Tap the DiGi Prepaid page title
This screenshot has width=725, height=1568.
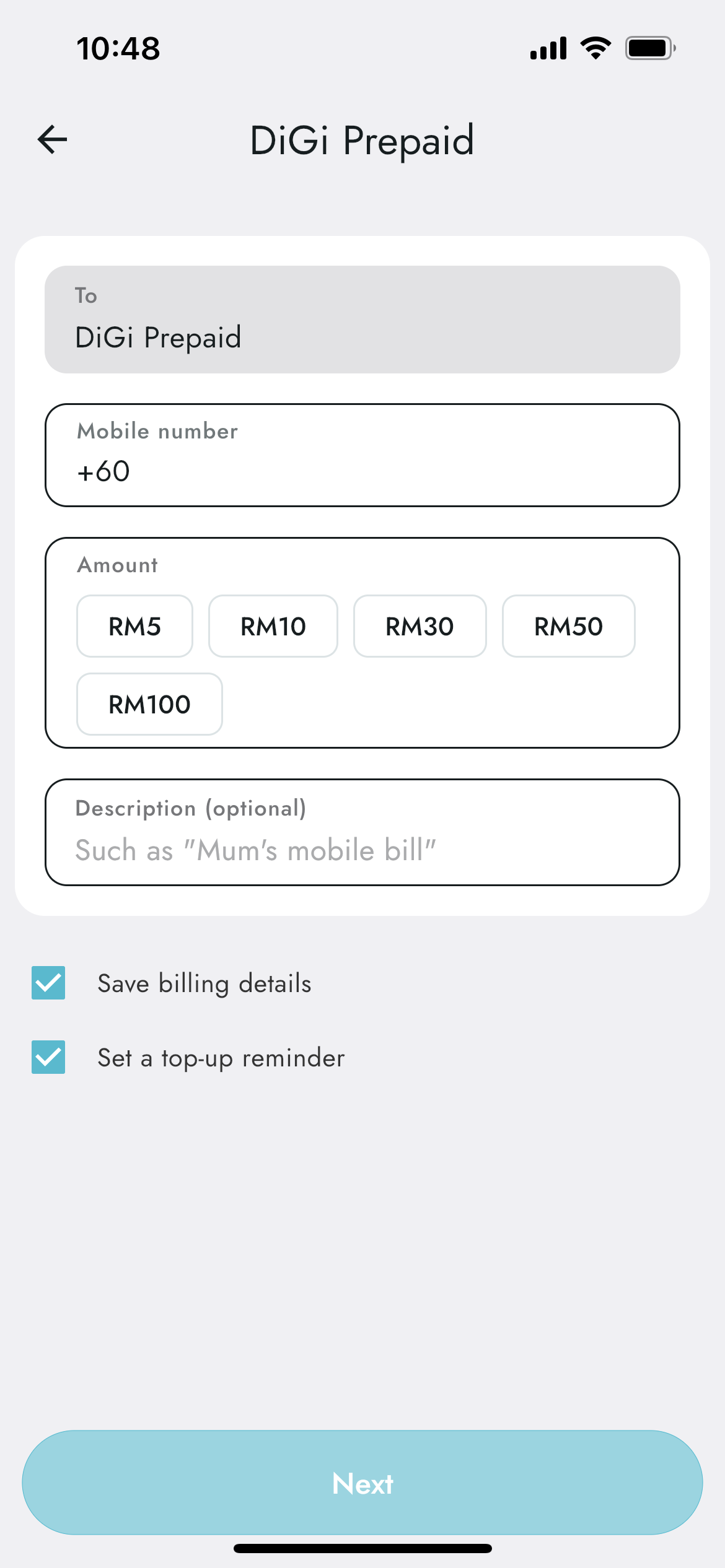point(362,140)
